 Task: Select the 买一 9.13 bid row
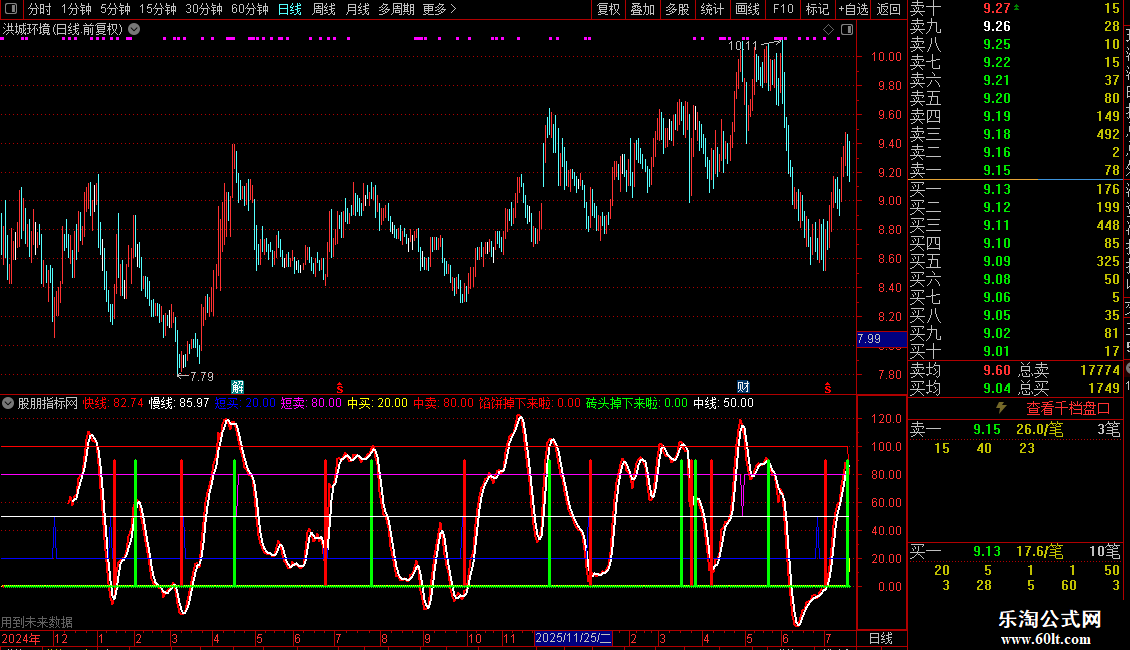1015,189
